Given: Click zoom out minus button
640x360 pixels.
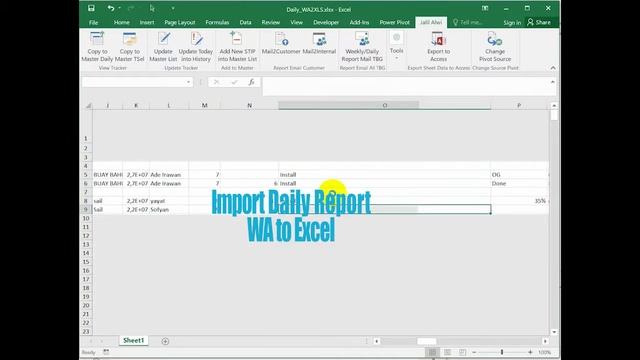Looking at the screenshot, I should click(474, 352).
